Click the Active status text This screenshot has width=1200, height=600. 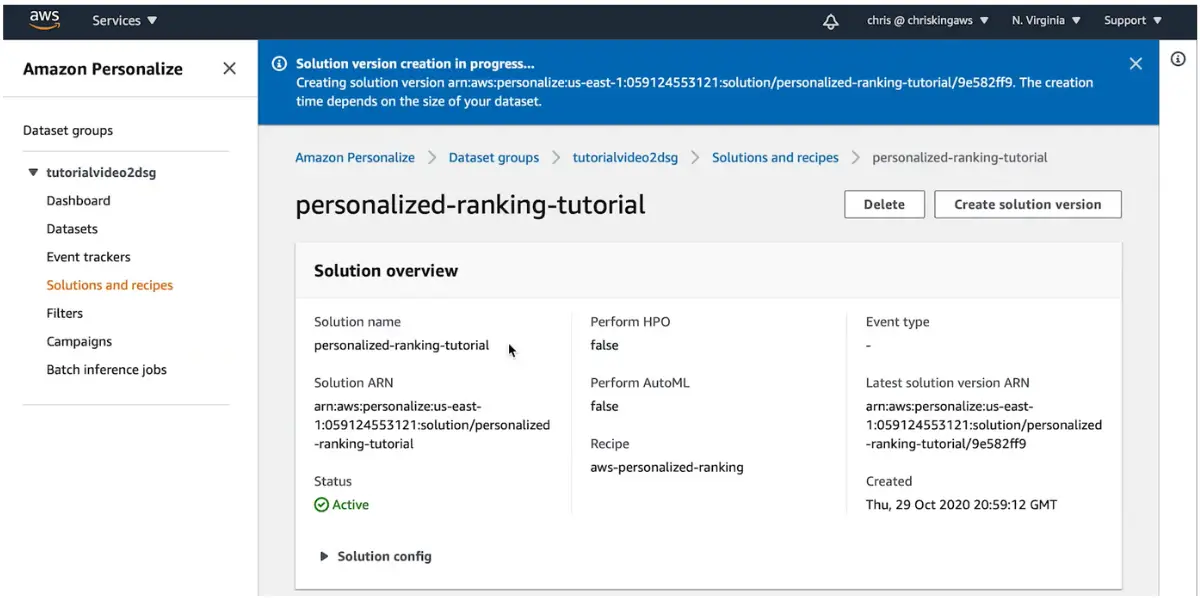pos(350,505)
